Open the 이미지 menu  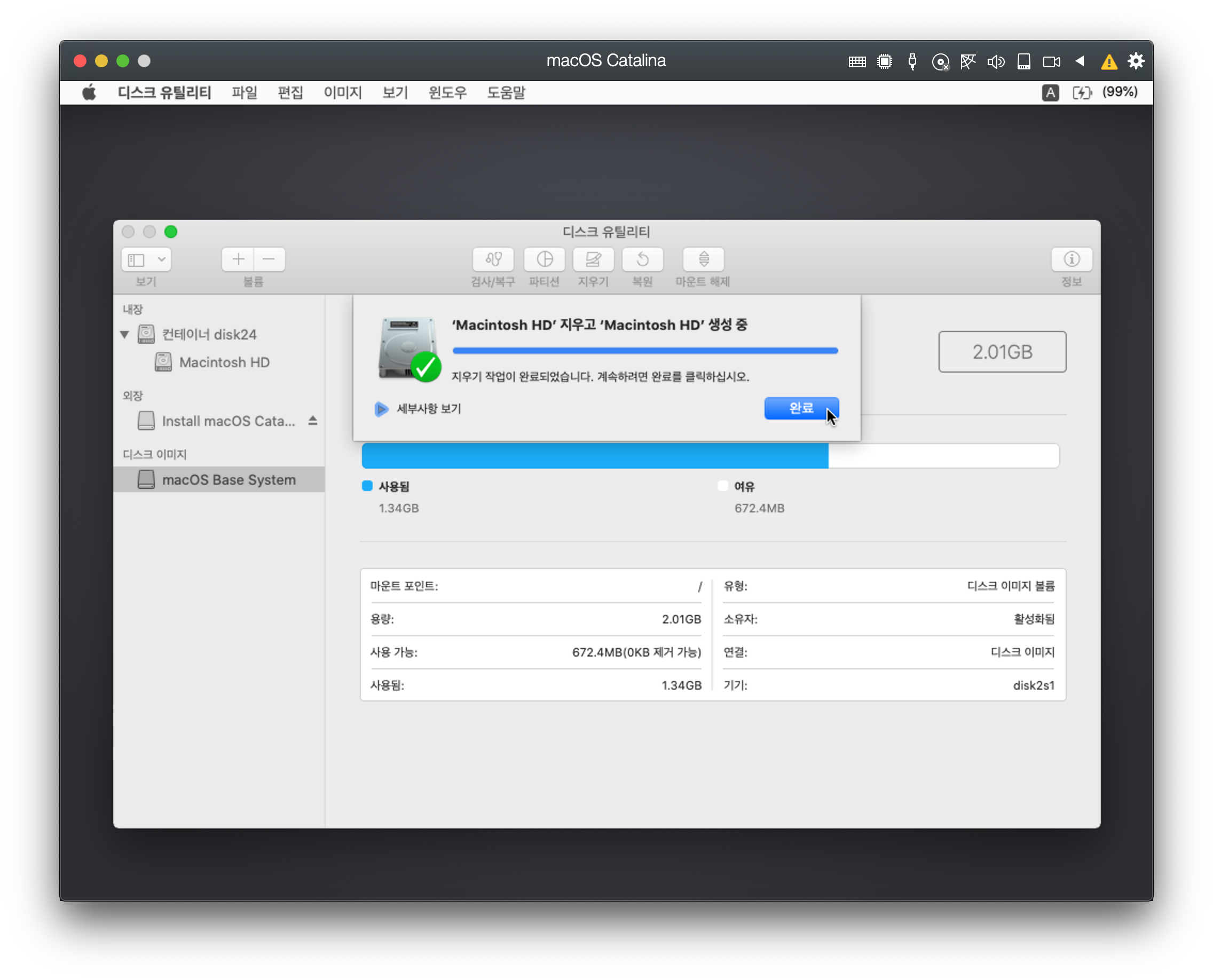(343, 92)
